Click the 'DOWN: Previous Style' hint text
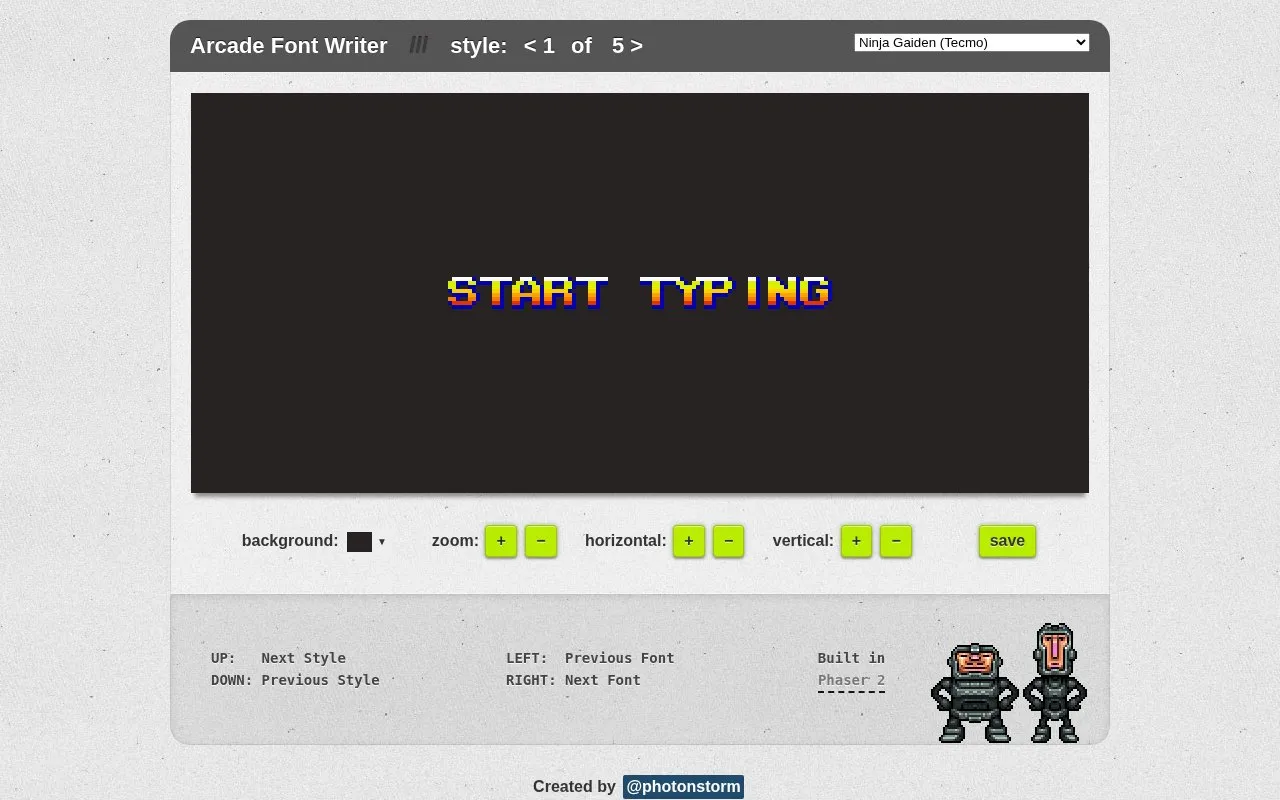The height and width of the screenshot is (800, 1280). 295,680
